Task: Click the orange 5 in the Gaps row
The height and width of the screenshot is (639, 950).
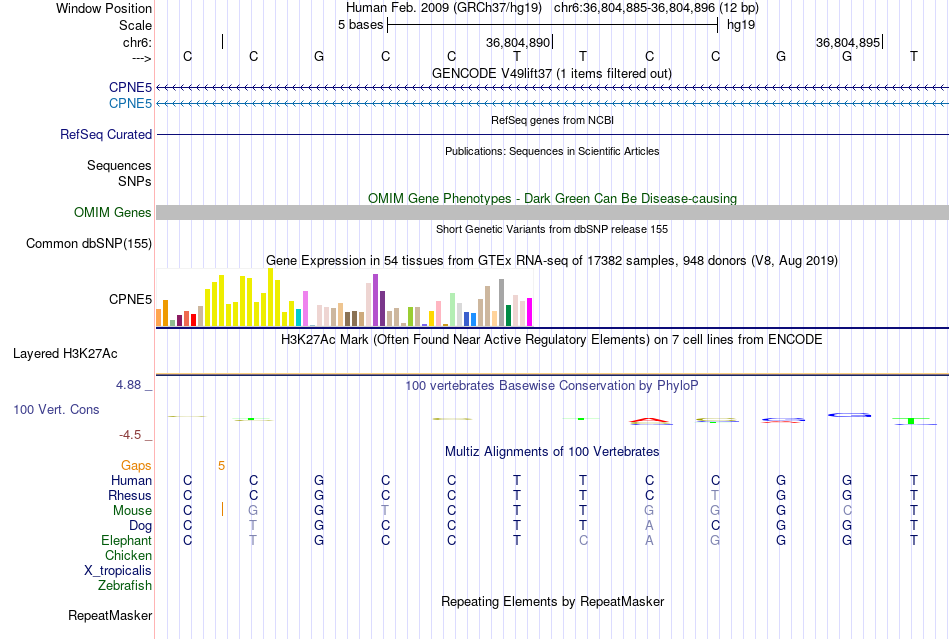Action: (x=222, y=465)
